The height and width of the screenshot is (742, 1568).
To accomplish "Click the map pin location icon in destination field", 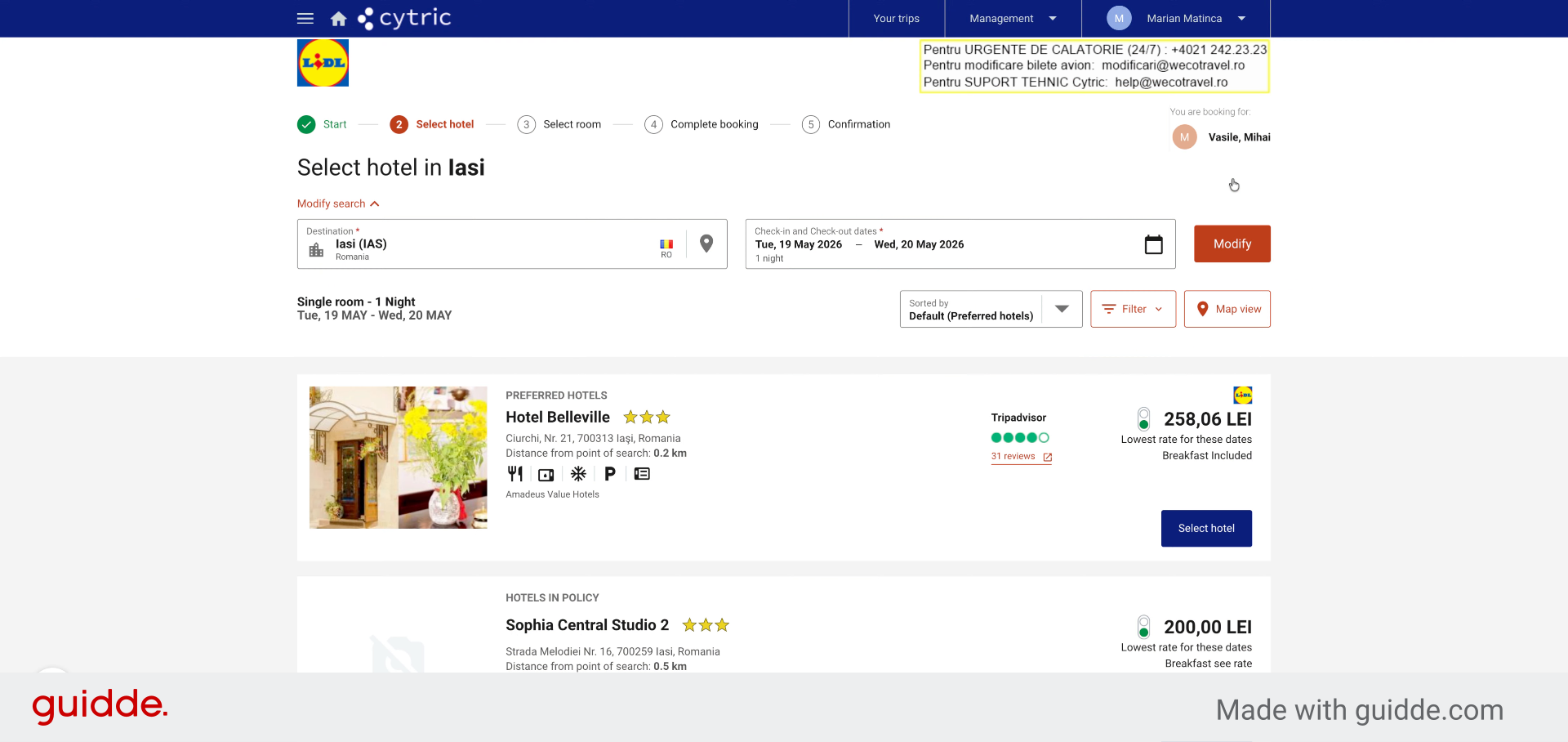I will point(706,244).
